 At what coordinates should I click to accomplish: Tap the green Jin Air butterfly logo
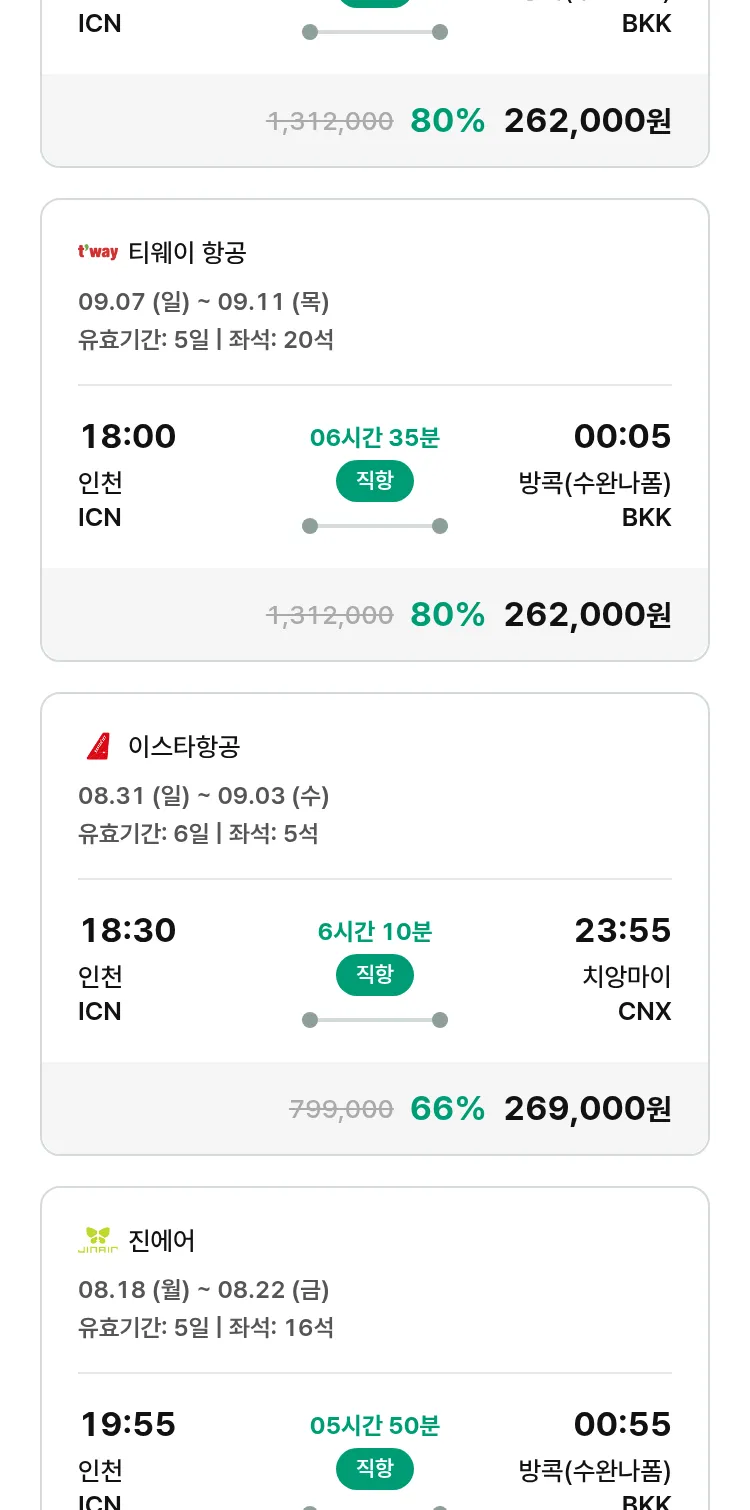(x=98, y=1240)
